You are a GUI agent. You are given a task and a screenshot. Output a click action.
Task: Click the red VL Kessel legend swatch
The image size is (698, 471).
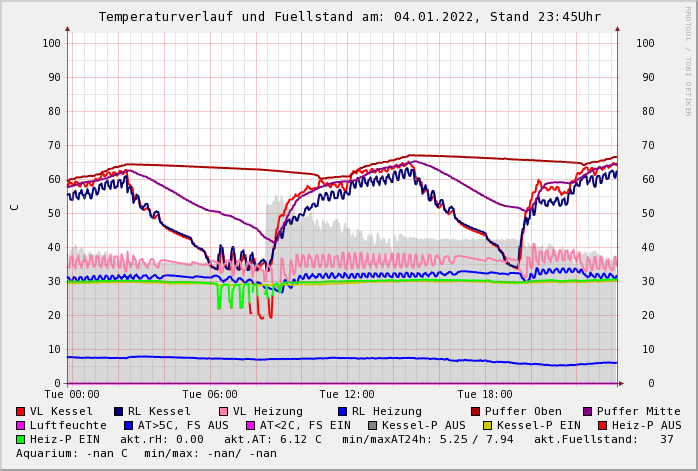pyautogui.click(x=20, y=411)
